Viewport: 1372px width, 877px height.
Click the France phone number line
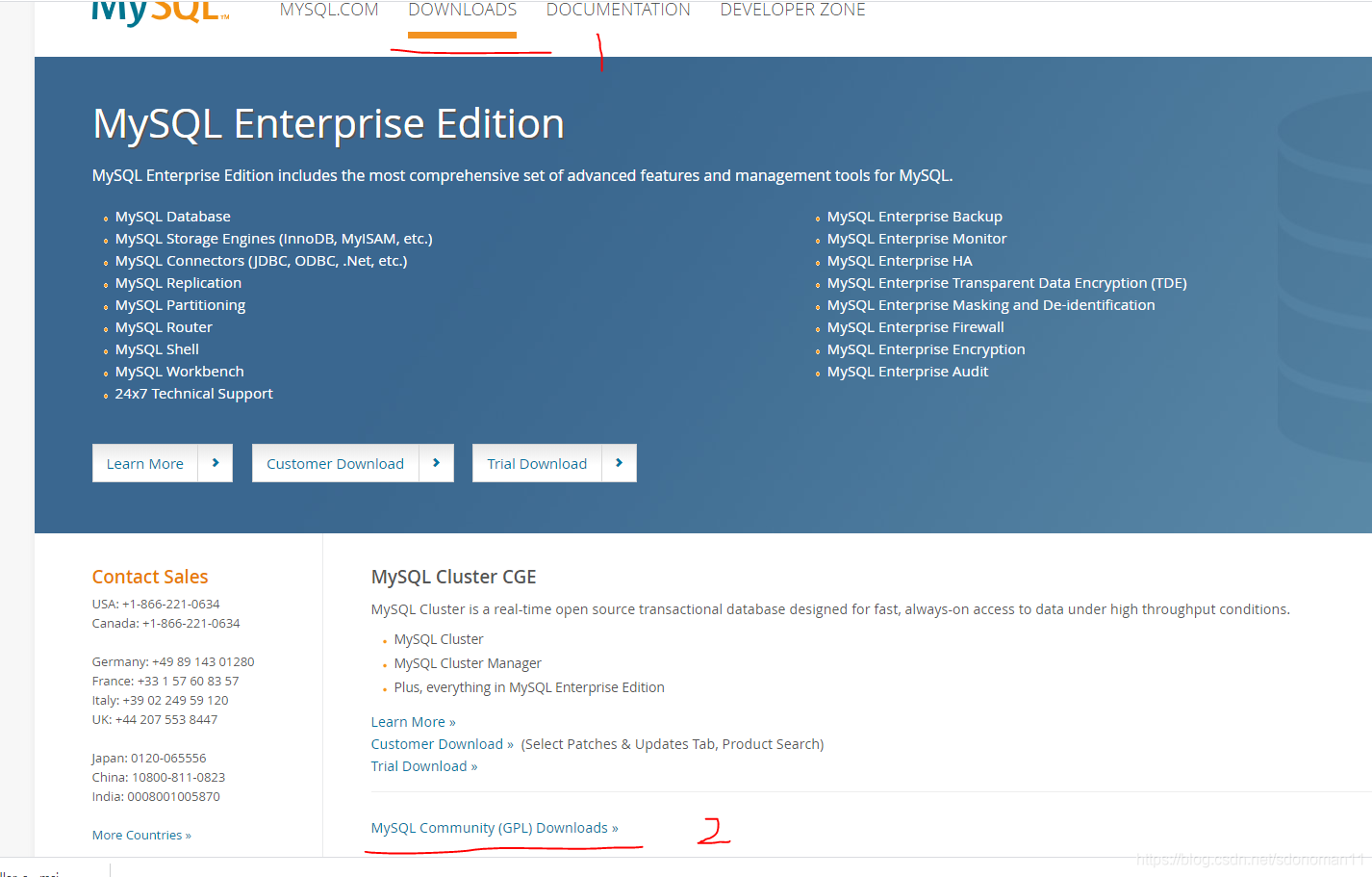click(165, 682)
